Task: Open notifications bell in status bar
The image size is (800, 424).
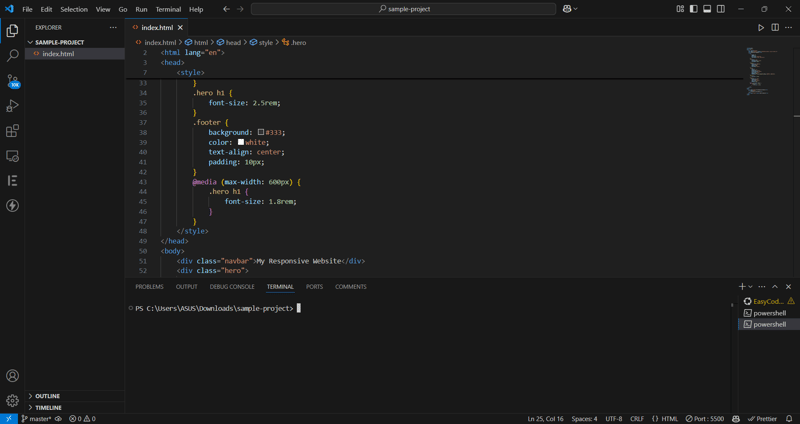Action: (789, 419)
